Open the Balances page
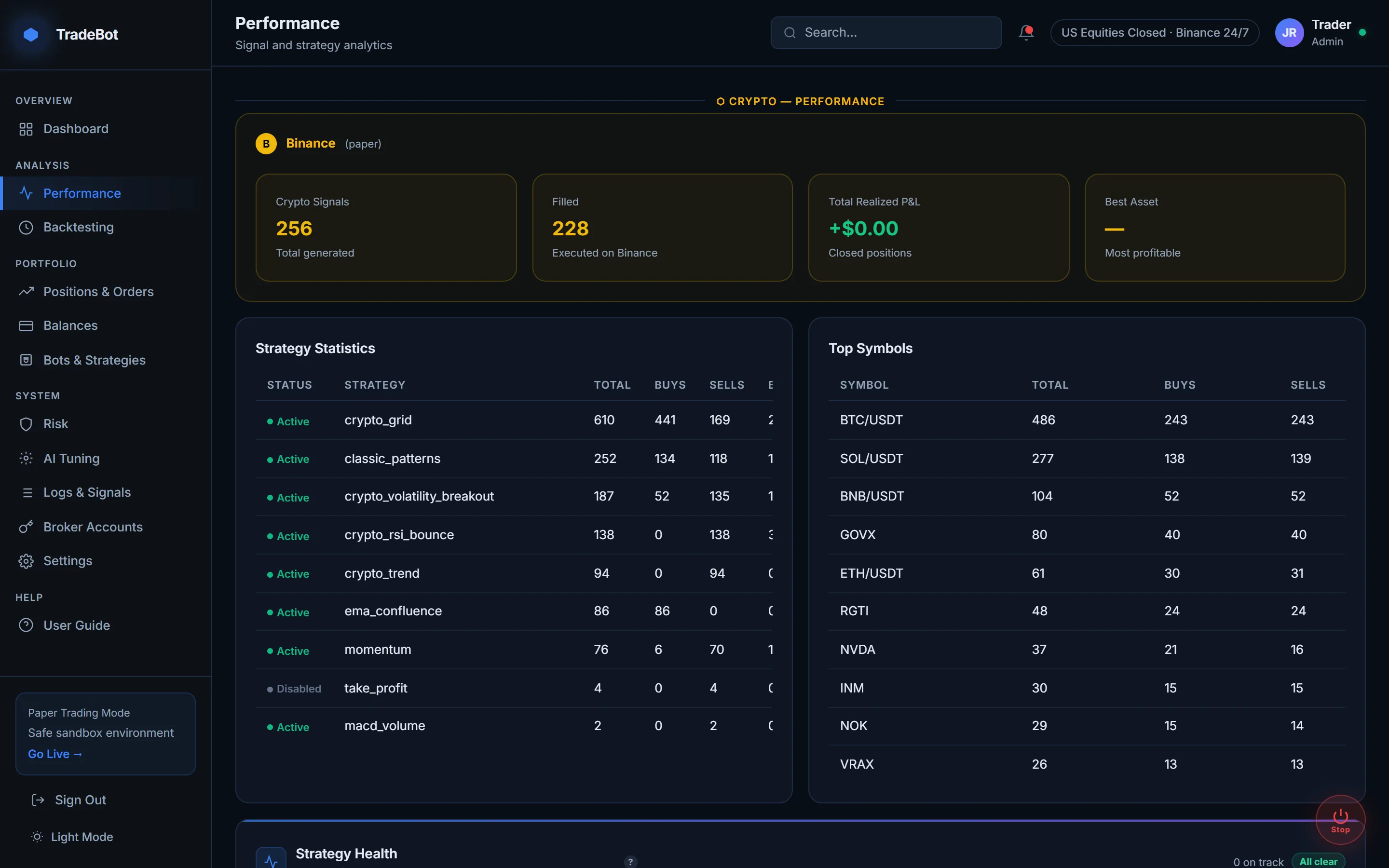 tap(106, 325)
